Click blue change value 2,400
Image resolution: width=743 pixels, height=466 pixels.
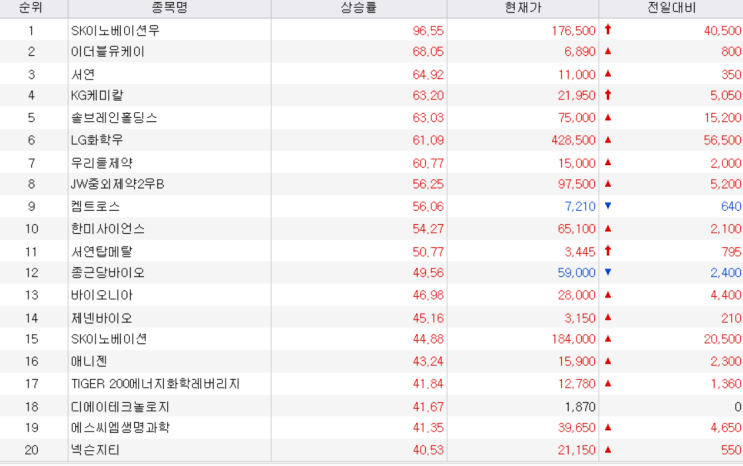click(725, 273)
